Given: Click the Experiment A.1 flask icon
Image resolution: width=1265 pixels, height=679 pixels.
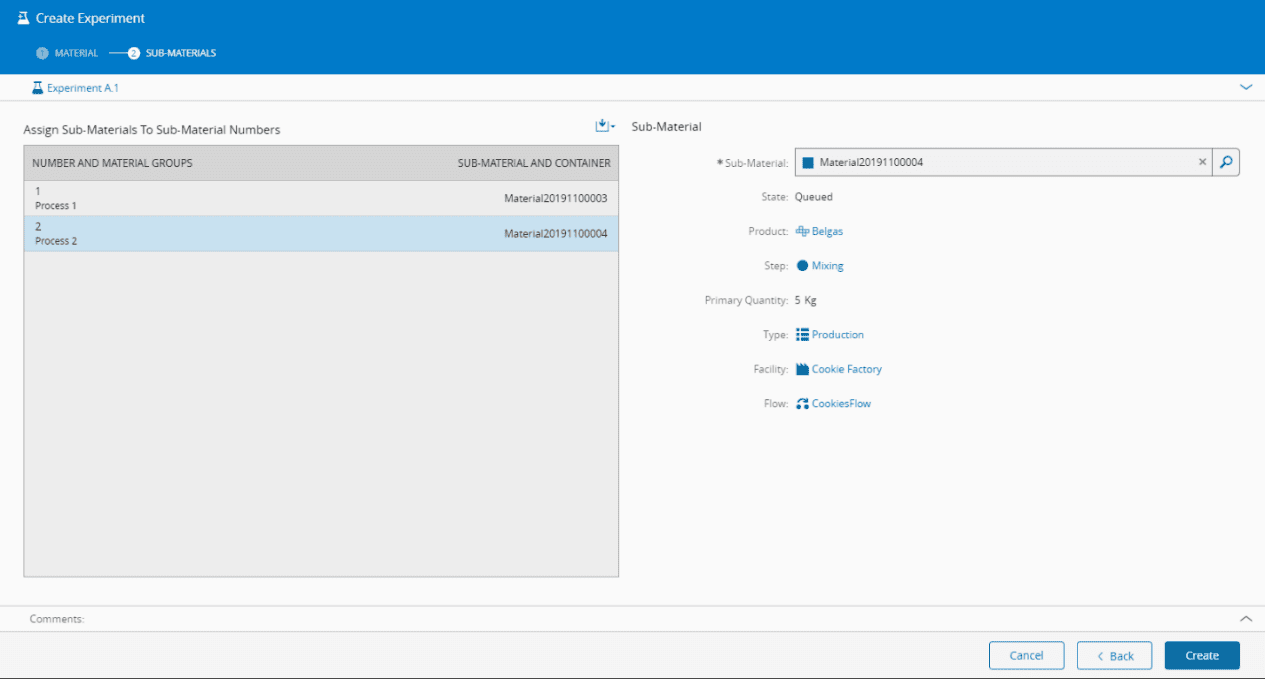Looking at the screenshot, I should [x=38, y=88].
